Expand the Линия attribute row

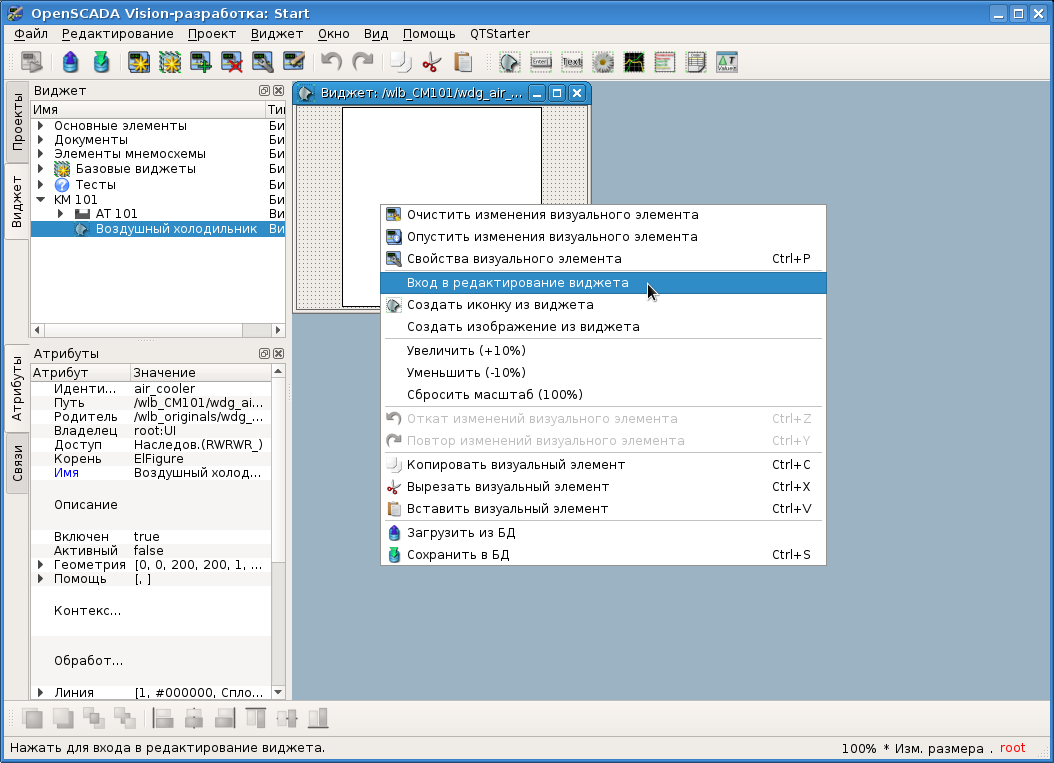point(40,692)
